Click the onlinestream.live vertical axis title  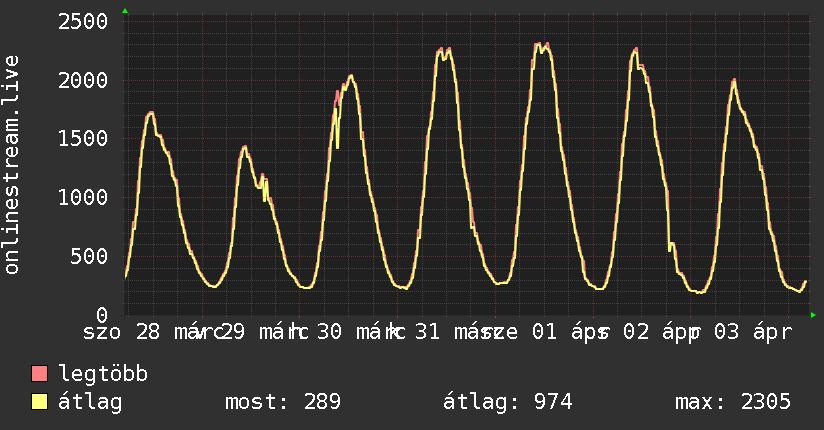12,166
